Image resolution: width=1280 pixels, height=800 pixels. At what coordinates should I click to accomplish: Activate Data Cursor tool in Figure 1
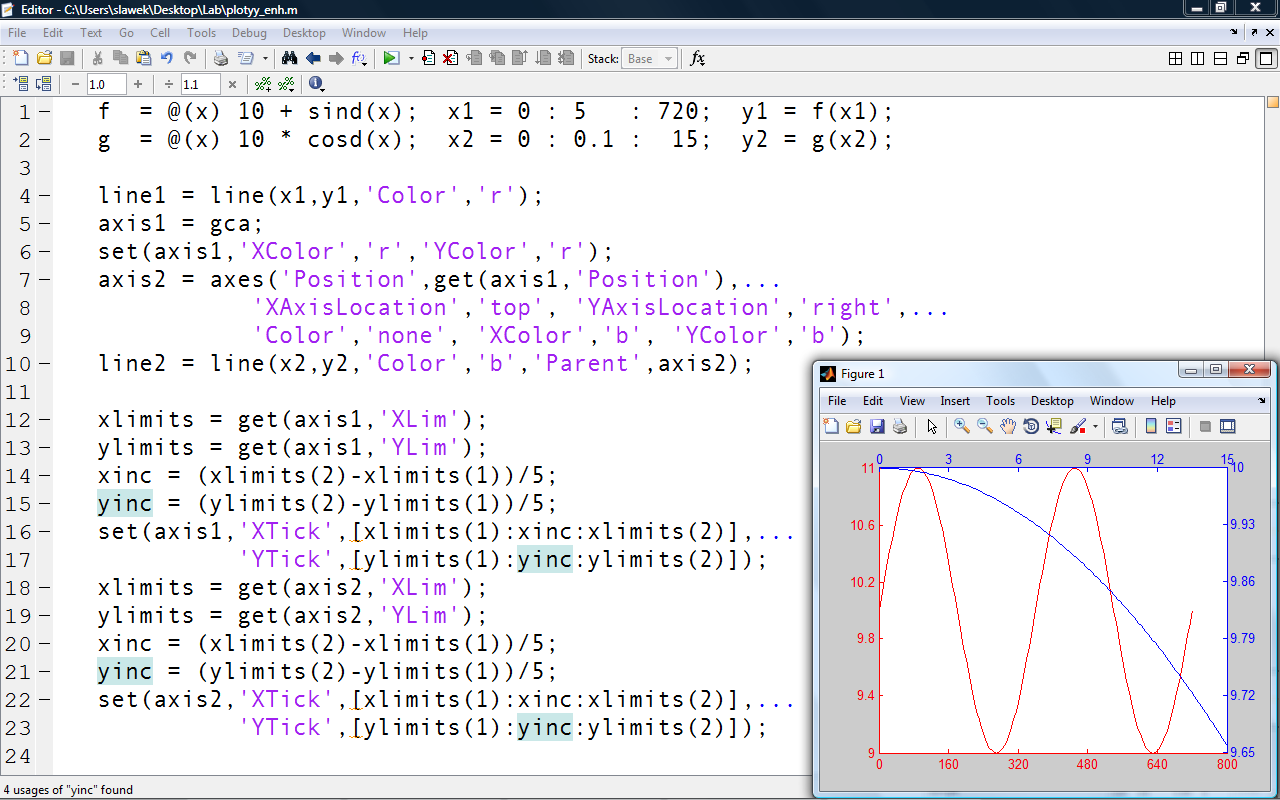1054,426
